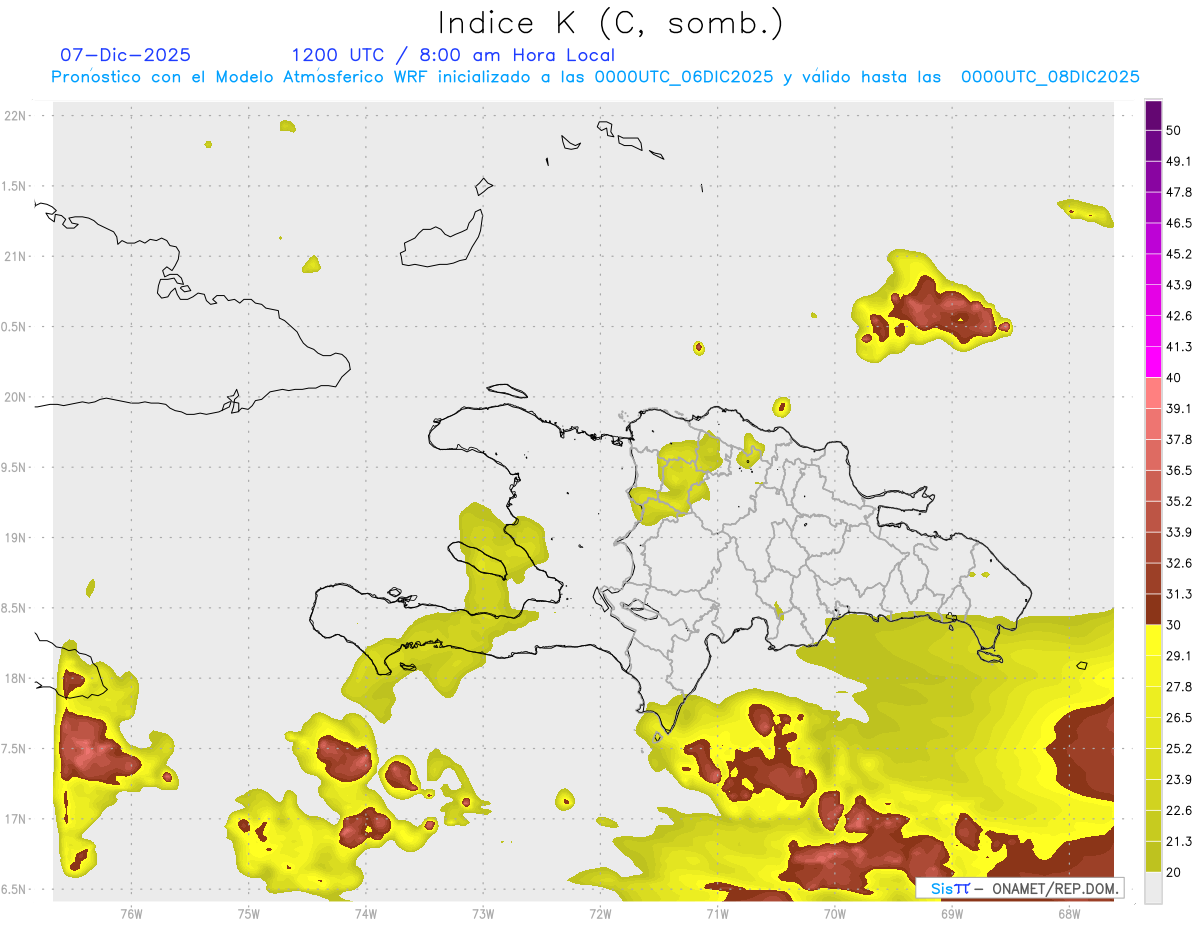Click the dark brown color segment between 30 and 31.3

1153,609
